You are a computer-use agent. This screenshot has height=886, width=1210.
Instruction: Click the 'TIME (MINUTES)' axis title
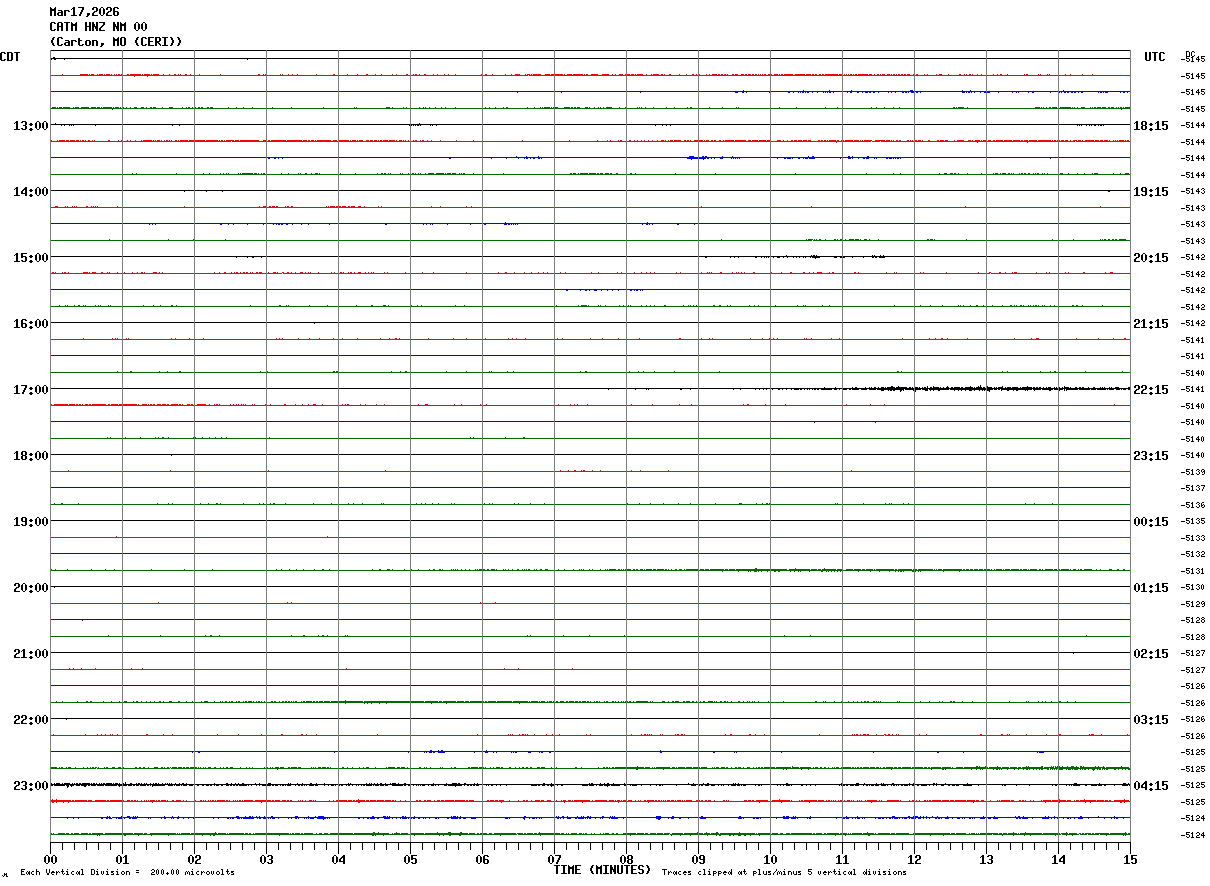602,869
